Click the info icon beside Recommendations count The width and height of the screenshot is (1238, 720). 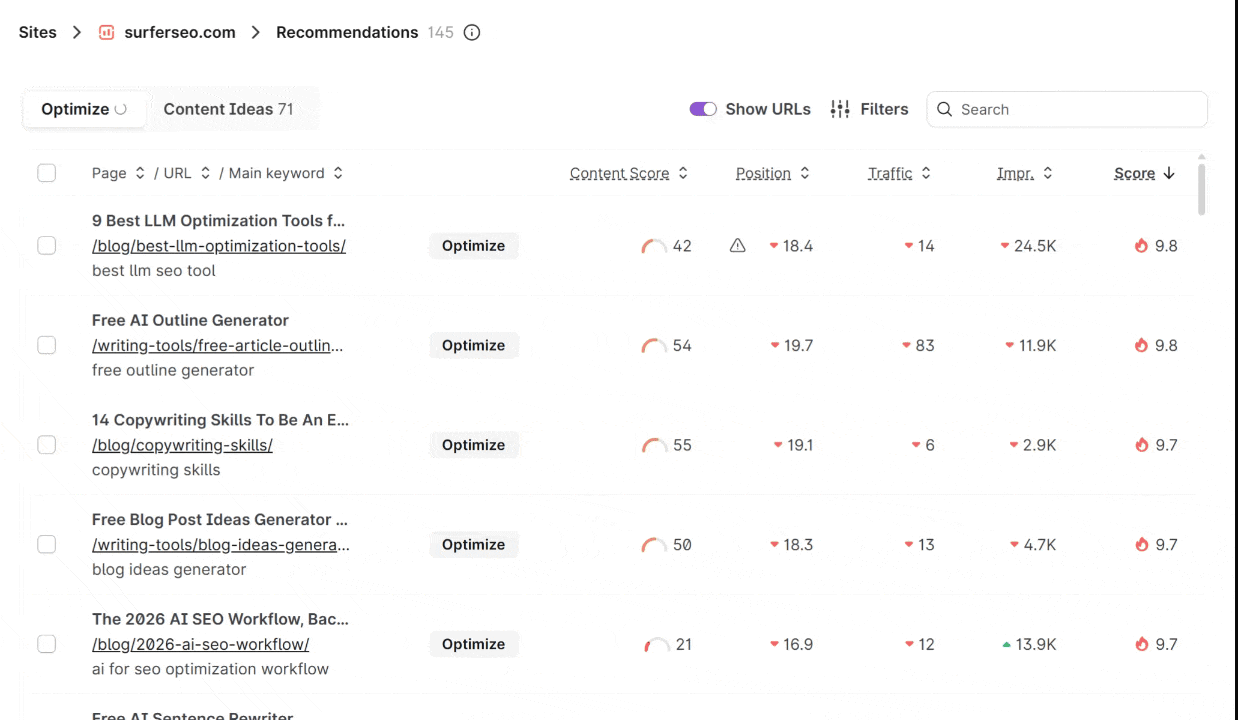click(472, 32)
